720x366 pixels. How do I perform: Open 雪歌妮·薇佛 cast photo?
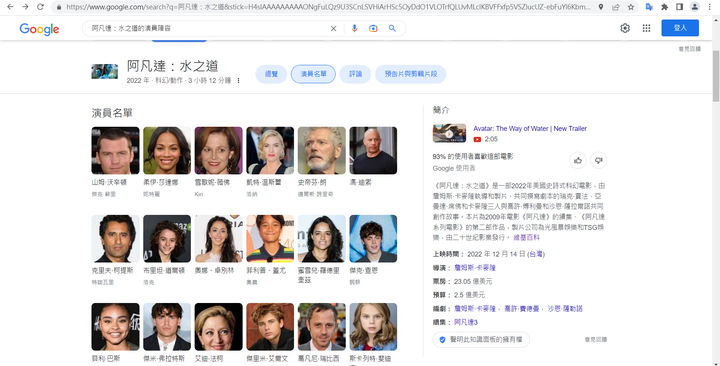click(x=219, y=151)
